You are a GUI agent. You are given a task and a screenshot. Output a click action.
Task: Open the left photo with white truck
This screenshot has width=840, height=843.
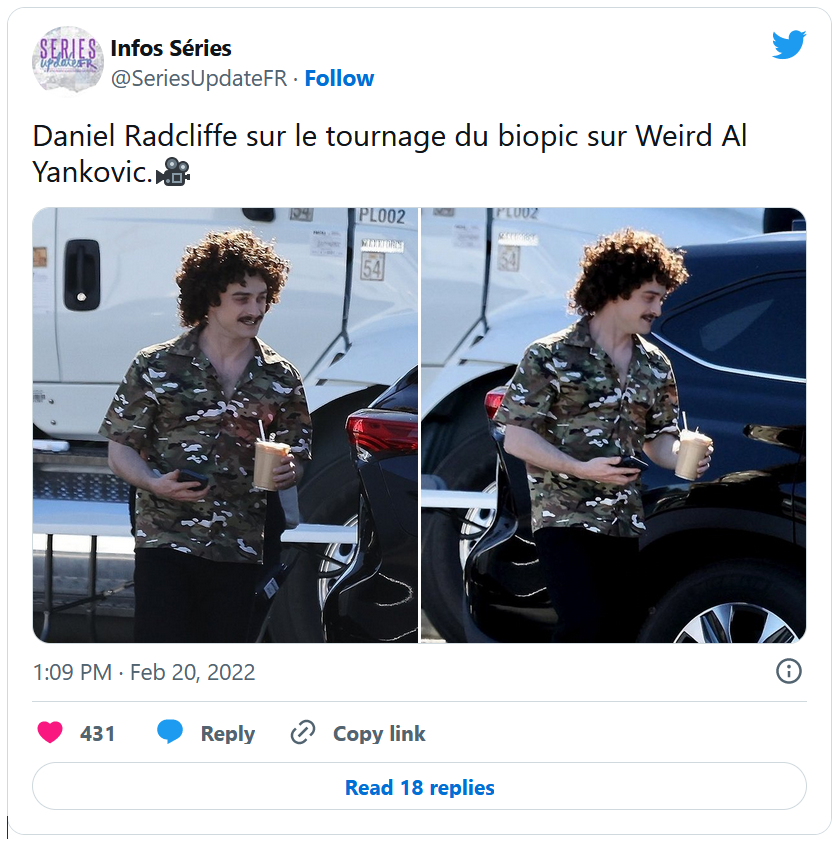(x=225, y=425)
